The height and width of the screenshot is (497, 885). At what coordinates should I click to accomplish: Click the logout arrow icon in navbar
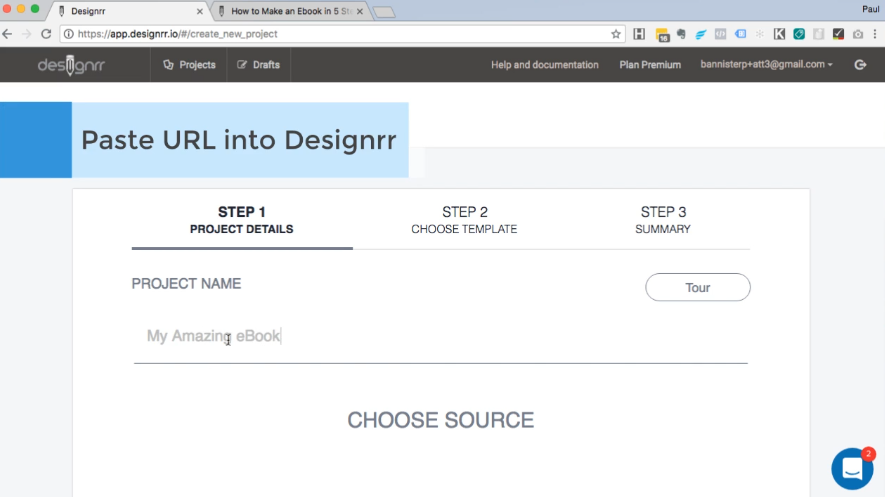tap(860, 65)
